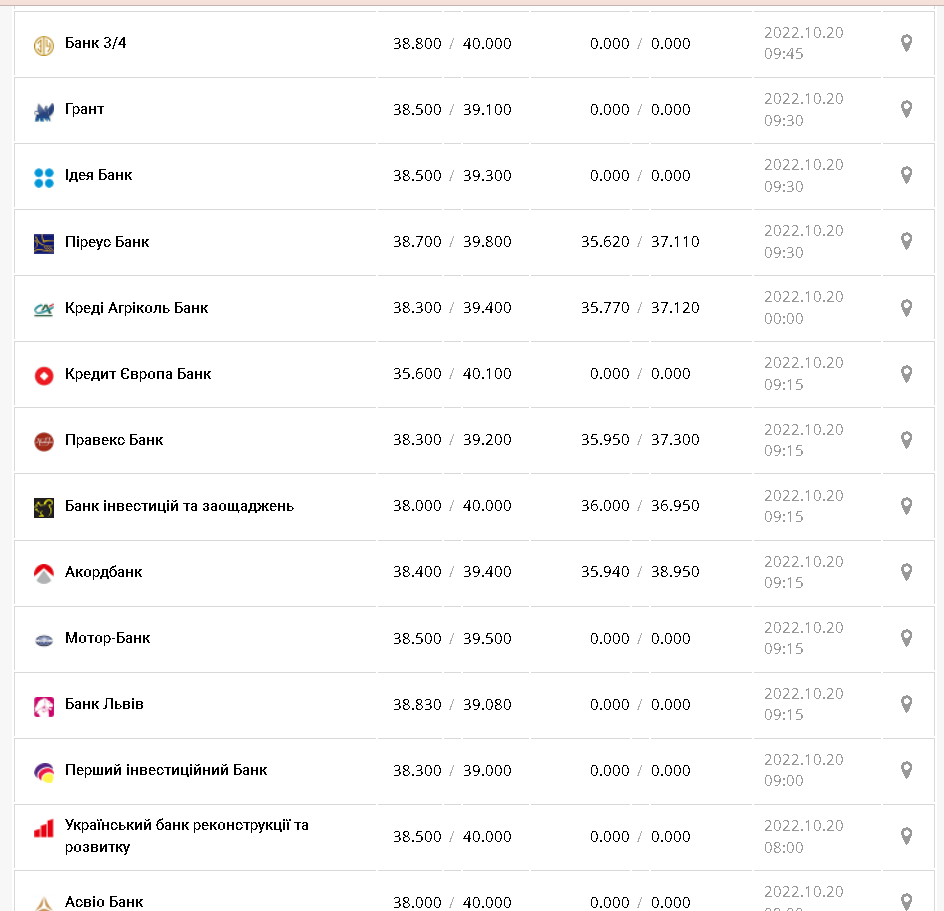Click the Акордбанк name link
Image resolution: width=944 pixels, height=911 pixels.
point(103,572)
